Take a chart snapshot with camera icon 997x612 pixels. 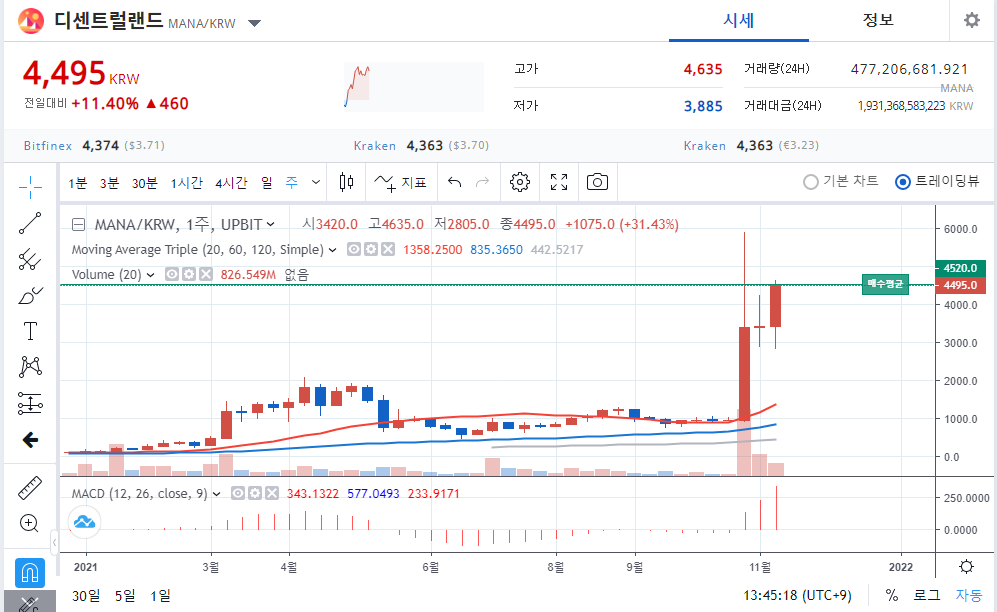(597, 182)
